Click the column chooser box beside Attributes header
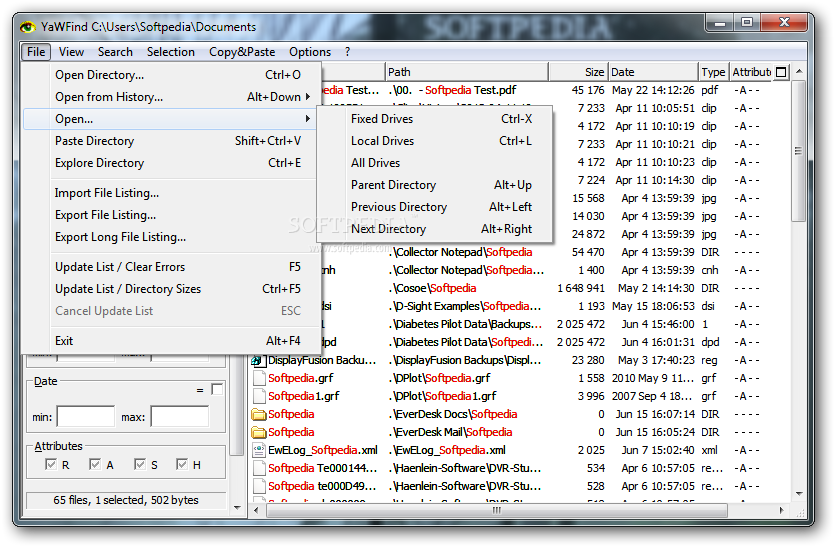 point(781,72)
